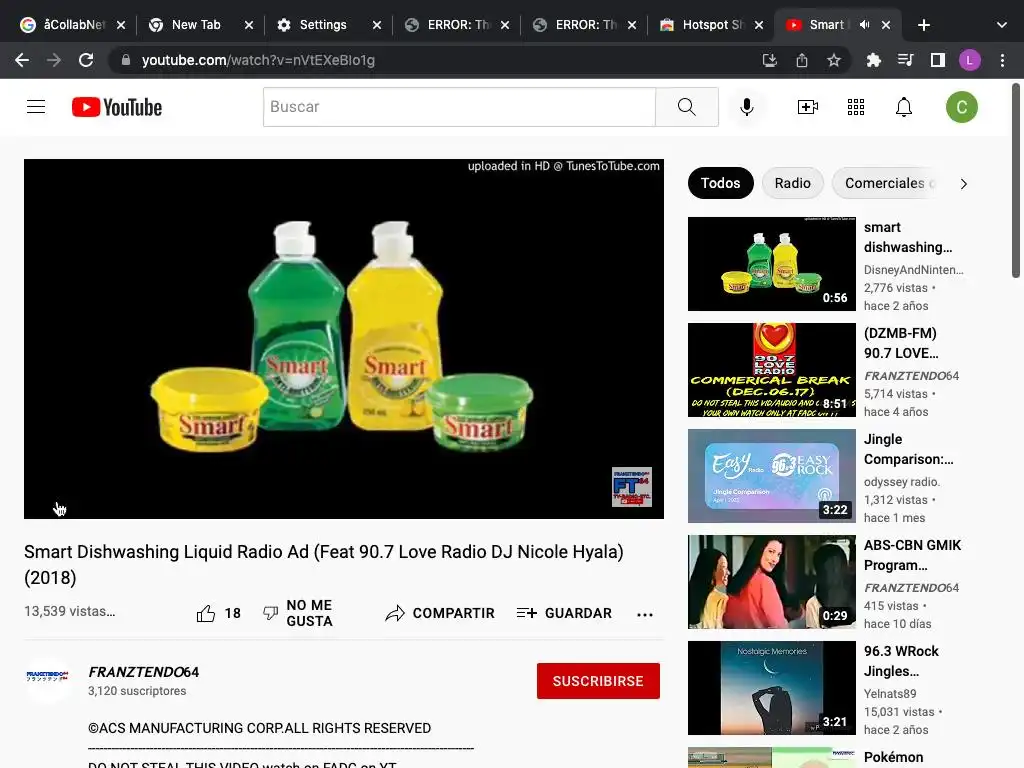Click the install app icon in address bar
The height and width of the screenshot is (768, 1024).
pos(769,60)
